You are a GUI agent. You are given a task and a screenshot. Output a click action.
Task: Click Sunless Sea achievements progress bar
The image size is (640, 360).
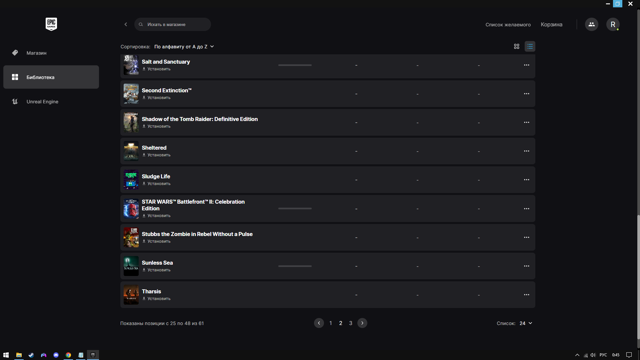295,266
